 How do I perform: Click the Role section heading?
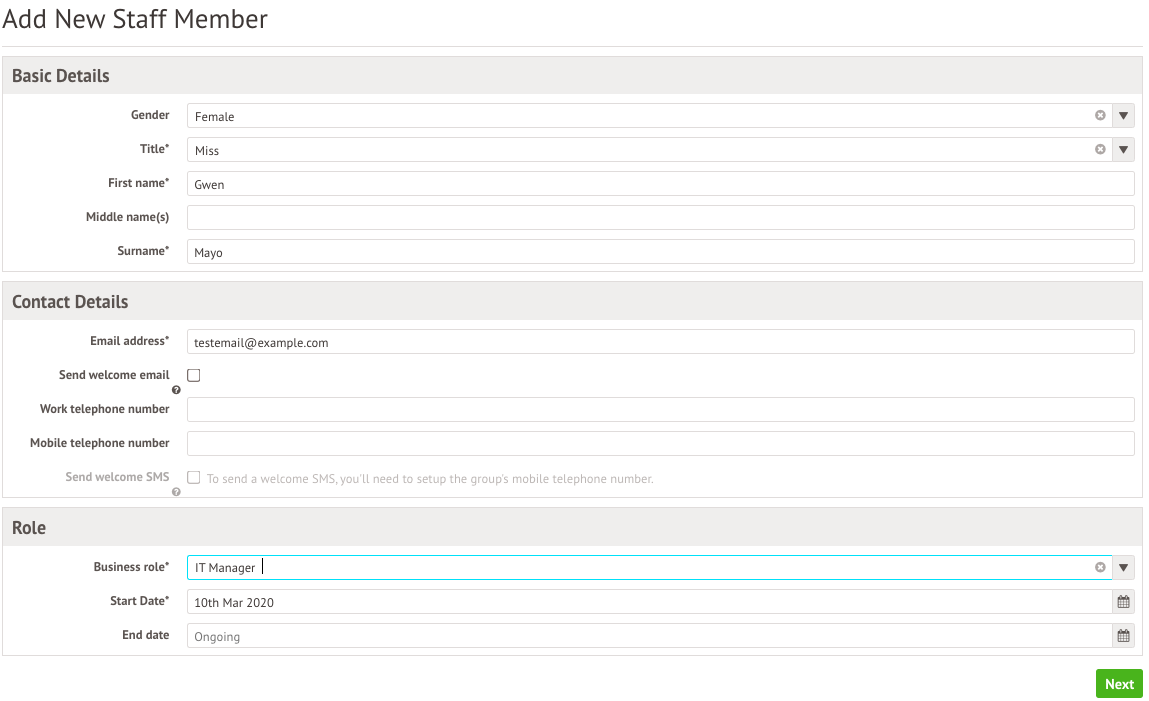coord(29,527)
